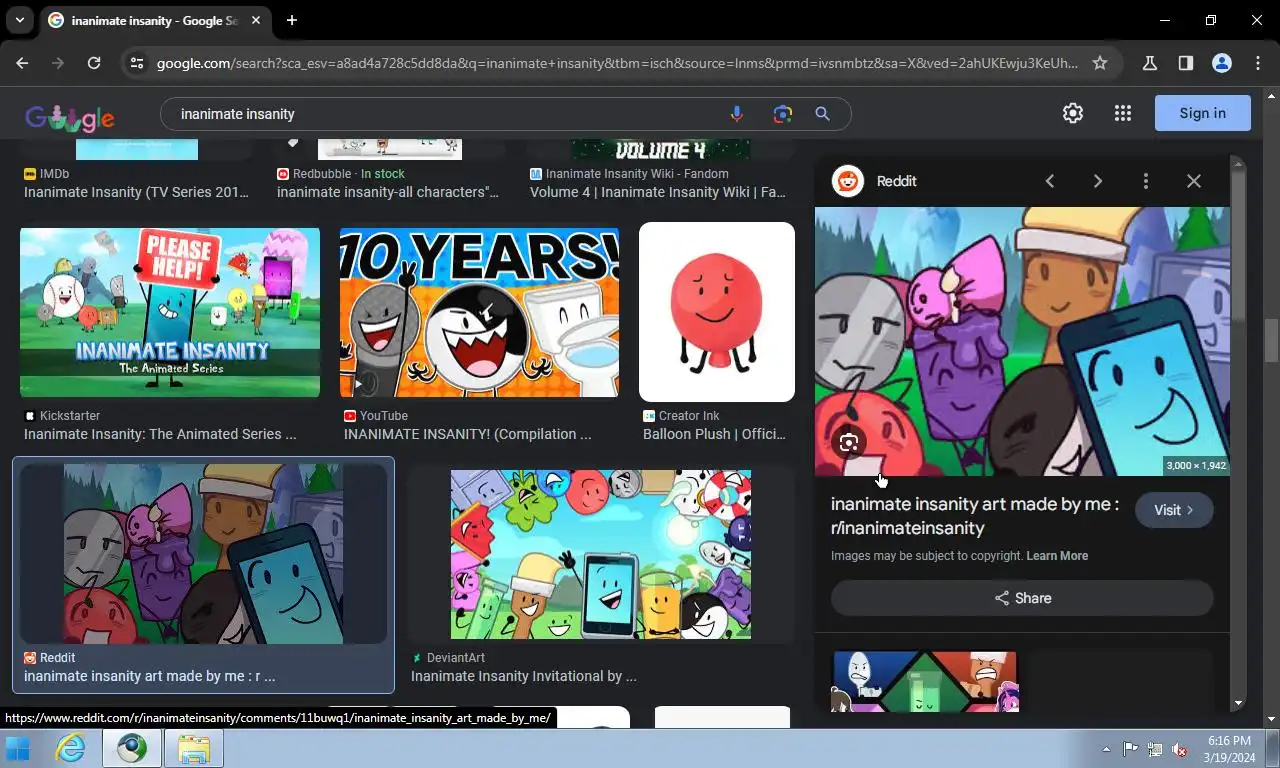Screen dimensions: 1280x768
Task: Open a new browser tab
Action: pyautogui.click(x=292, y=20)
